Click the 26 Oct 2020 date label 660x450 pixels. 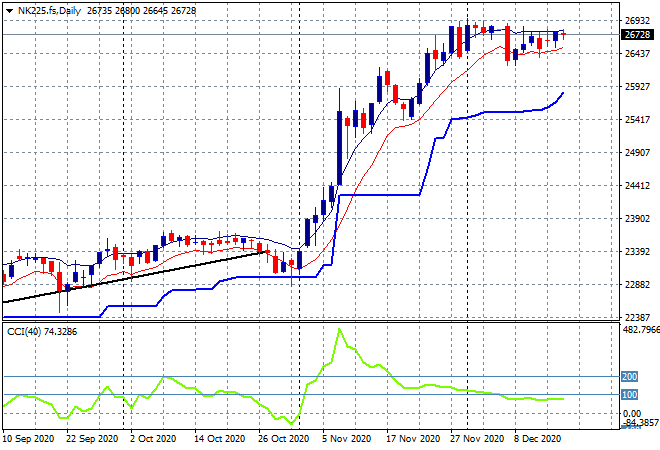click(283, 439)
